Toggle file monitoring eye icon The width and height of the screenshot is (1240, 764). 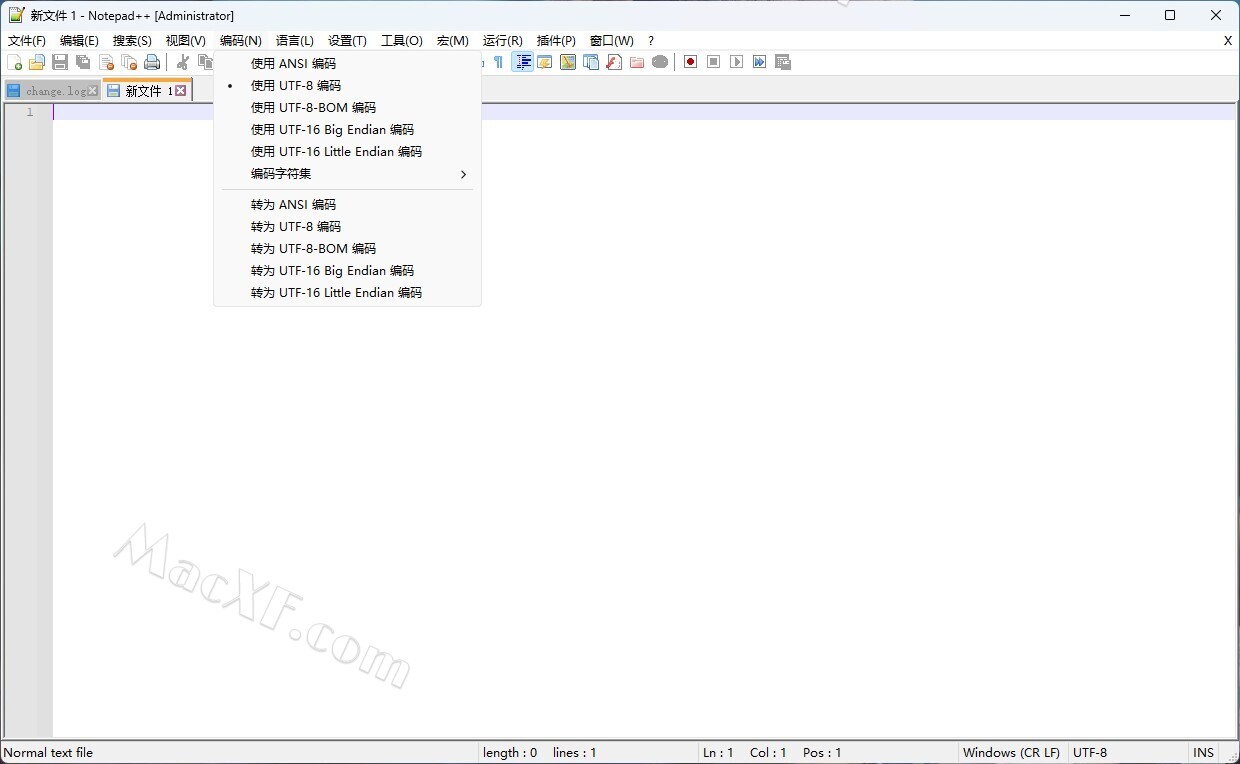click(x=660, y=62)
